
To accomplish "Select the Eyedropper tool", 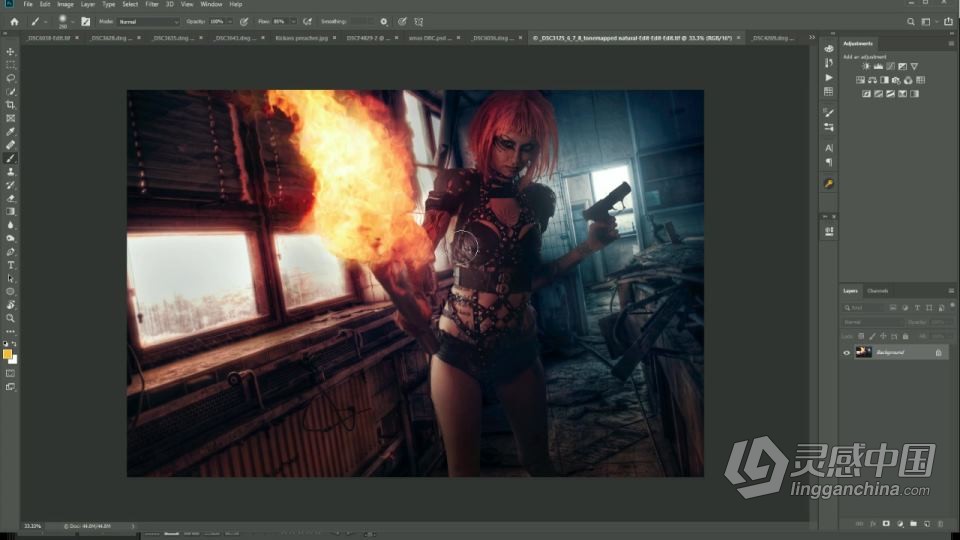I will pos(10,132).
